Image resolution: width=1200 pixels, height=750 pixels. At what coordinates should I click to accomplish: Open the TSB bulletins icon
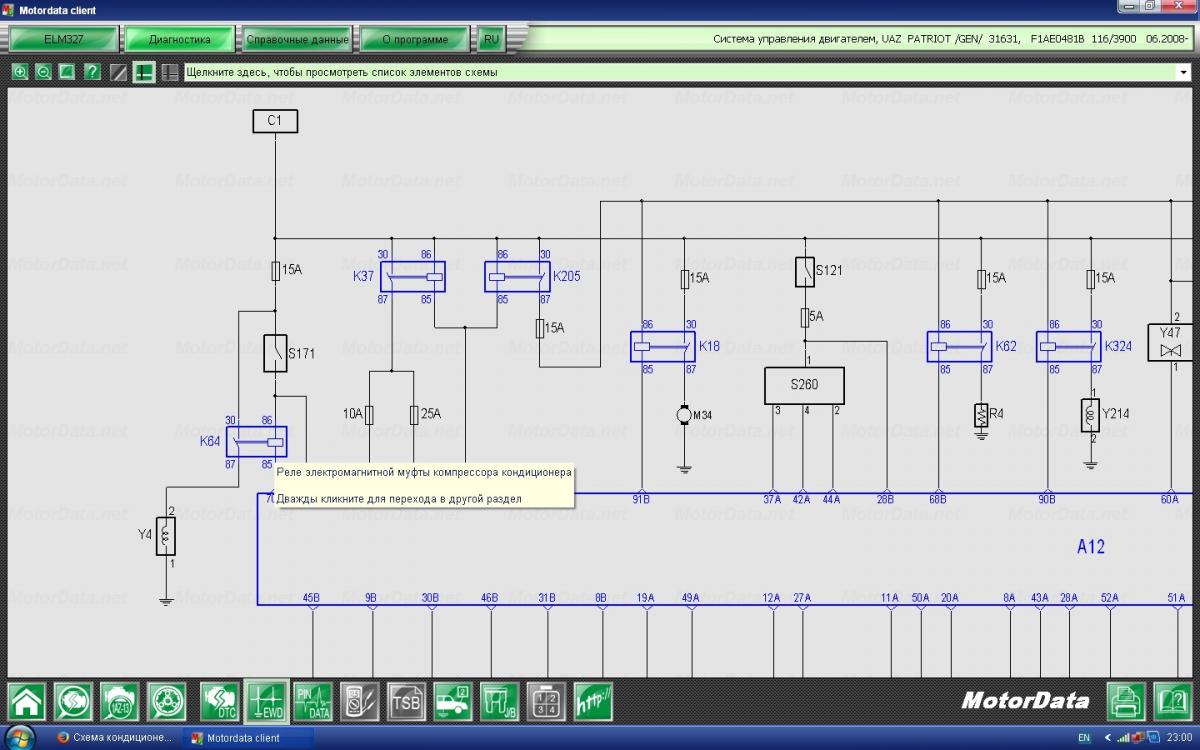pos(406,701)
